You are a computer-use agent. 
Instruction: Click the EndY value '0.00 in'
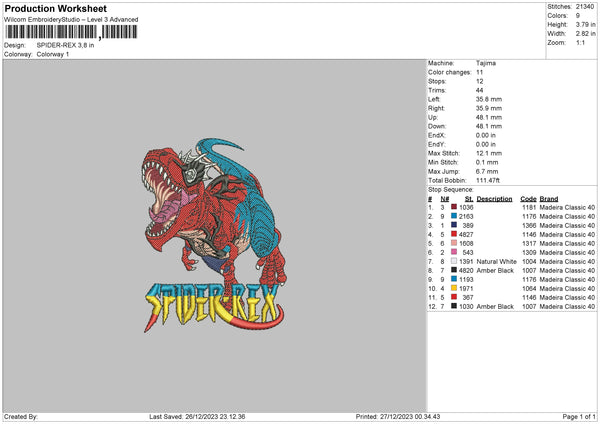(x=486, y=144)
